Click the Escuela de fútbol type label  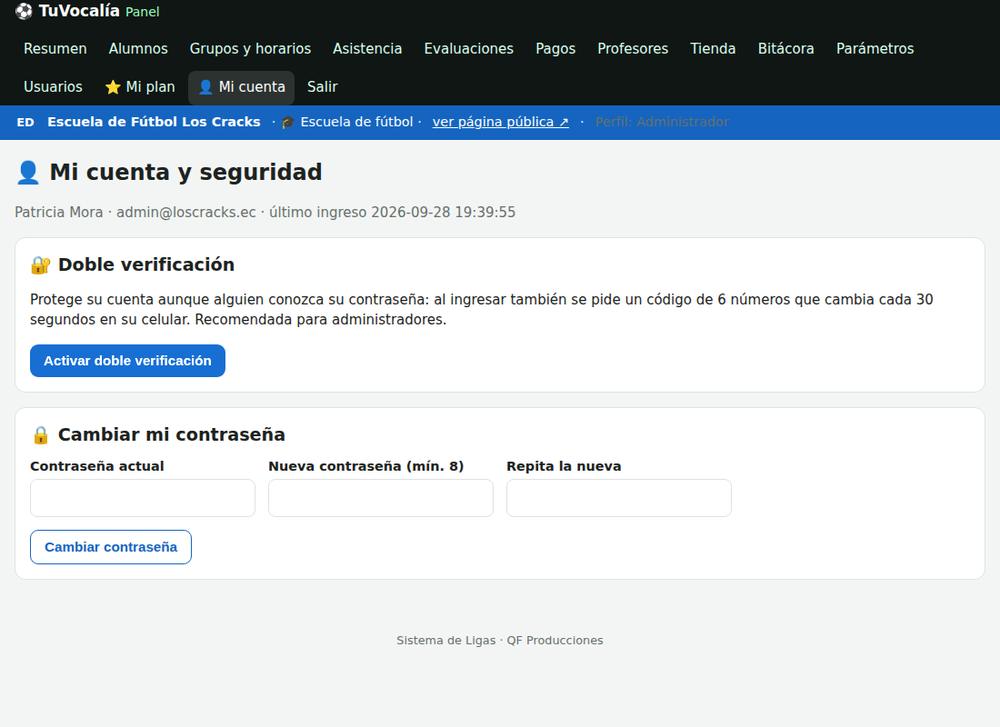point(357,122)
